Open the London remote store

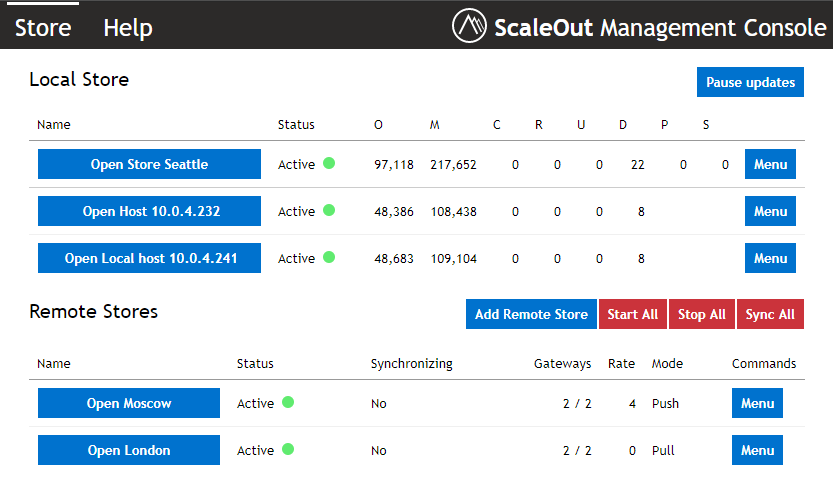tap(129, 450)
